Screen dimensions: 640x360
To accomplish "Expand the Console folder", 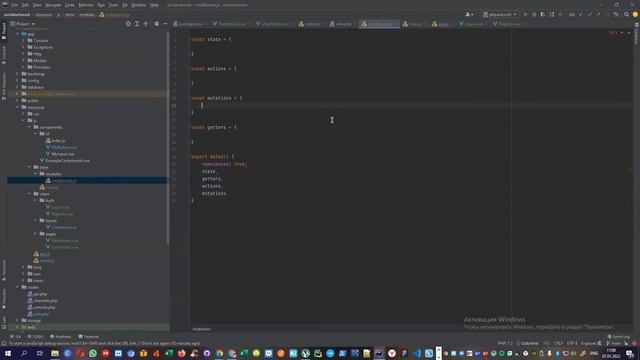I will (x=23, y=41).
